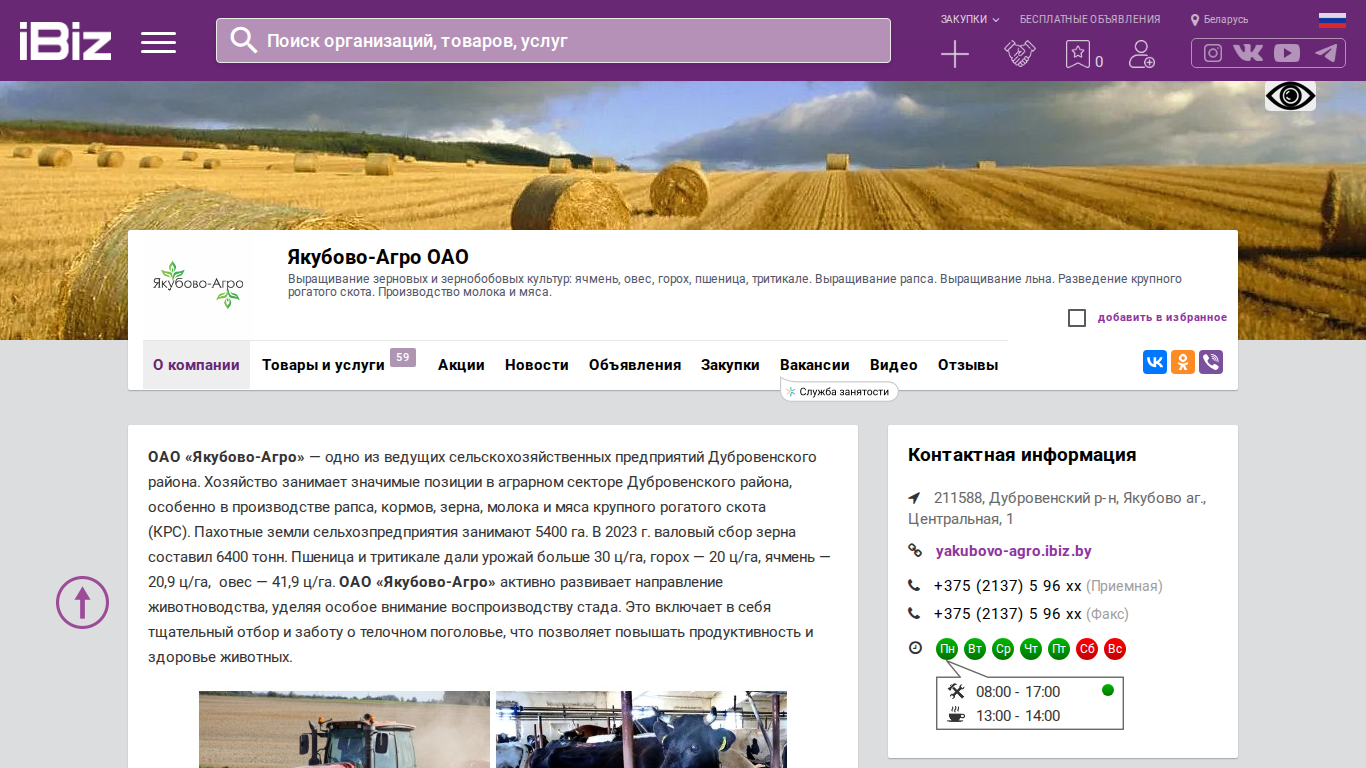
Task: Open the Вакансии tab
Action: 815,365
